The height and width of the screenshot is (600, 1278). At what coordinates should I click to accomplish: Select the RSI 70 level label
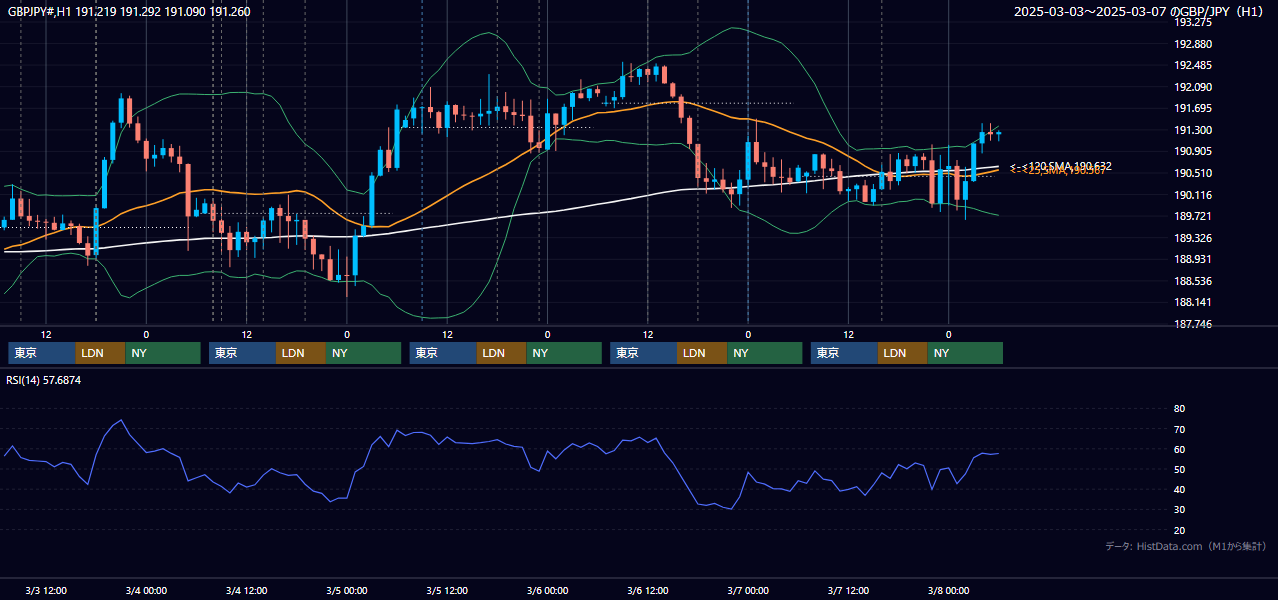tap(1179, 429)
